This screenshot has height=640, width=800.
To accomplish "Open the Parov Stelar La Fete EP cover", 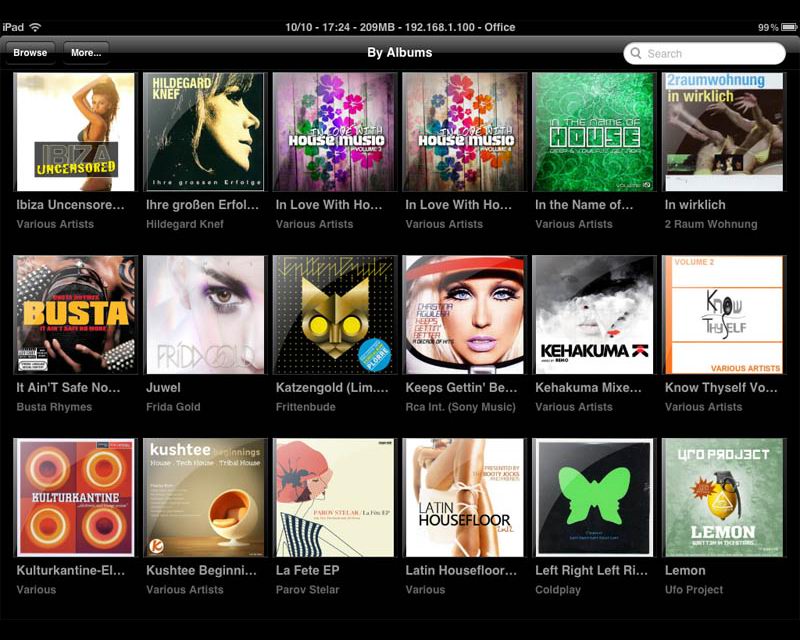I will pyautogui.click(x=335, y=498).
